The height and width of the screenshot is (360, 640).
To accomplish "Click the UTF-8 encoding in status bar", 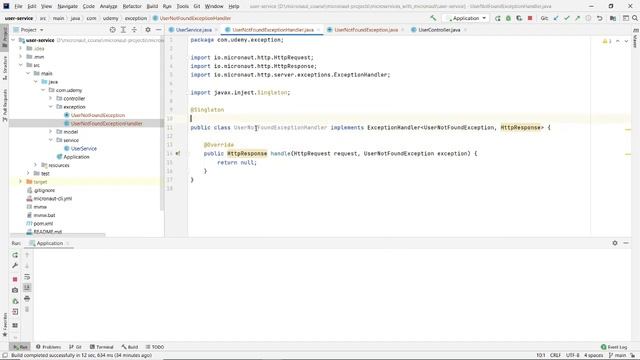I will point(572,356).
